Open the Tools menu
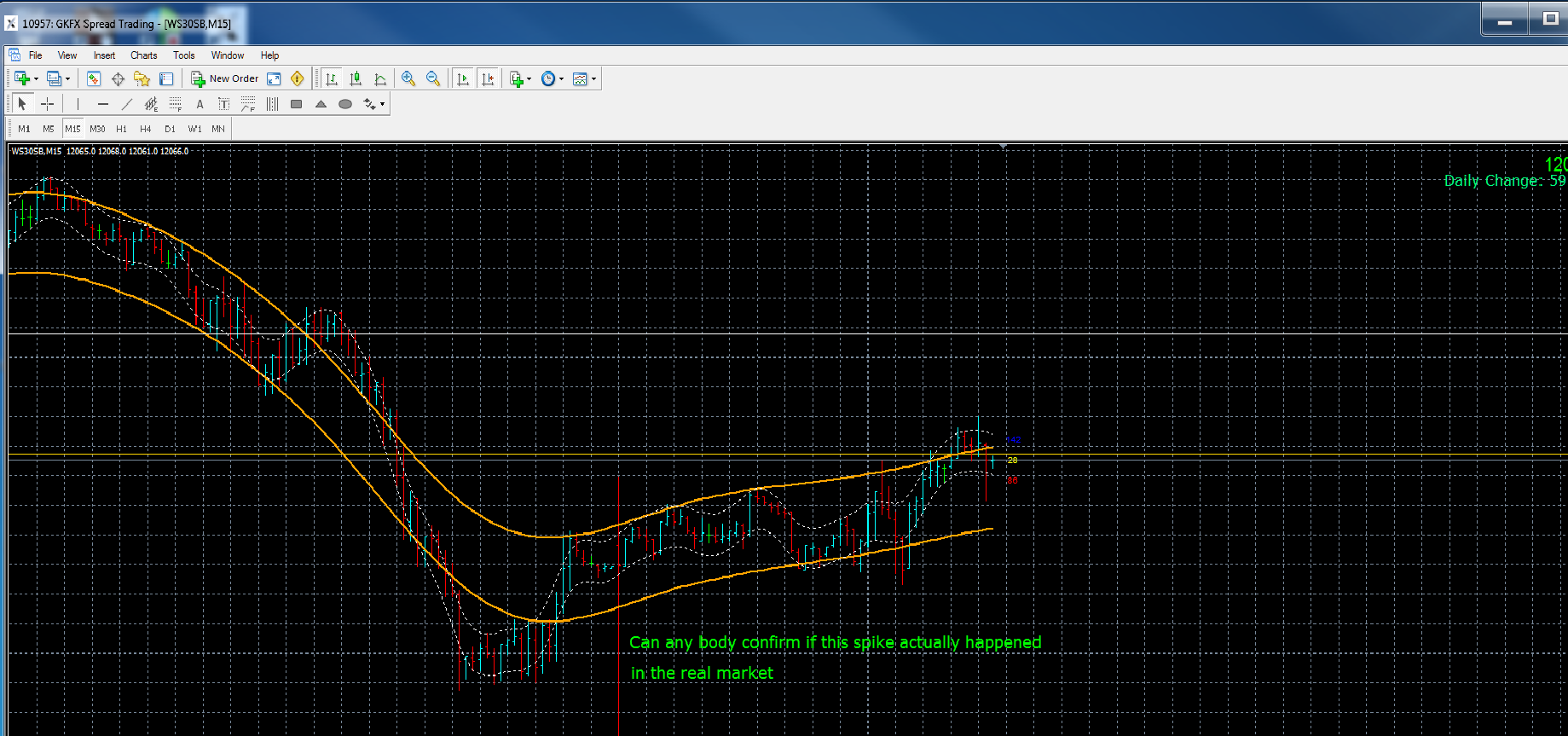Image resolution: width=1568 pixels, height=736 pixels. click(184, 55)
